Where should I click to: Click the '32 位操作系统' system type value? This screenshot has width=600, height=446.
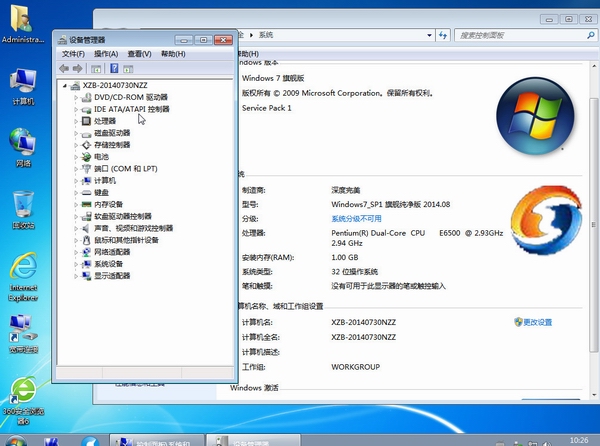[x=354, y=272]
